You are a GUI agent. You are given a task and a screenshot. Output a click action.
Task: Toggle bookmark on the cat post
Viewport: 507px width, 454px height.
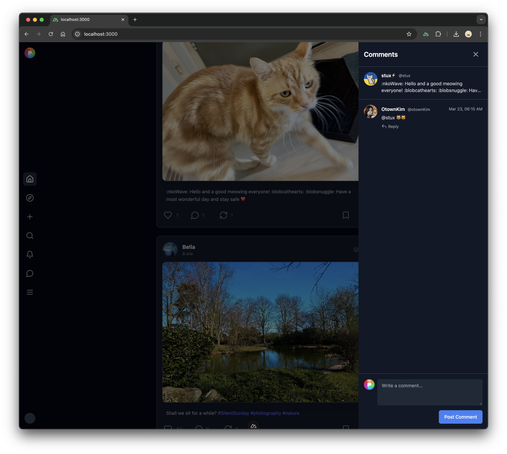pos(346,215)
